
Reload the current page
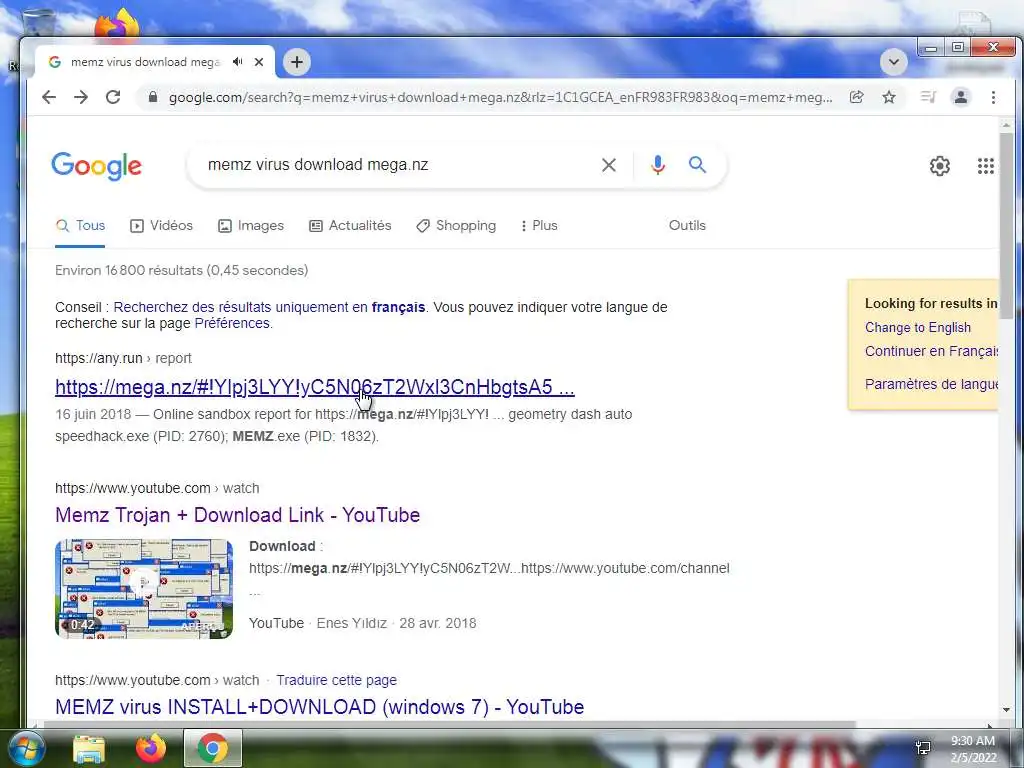click(113, 97)
